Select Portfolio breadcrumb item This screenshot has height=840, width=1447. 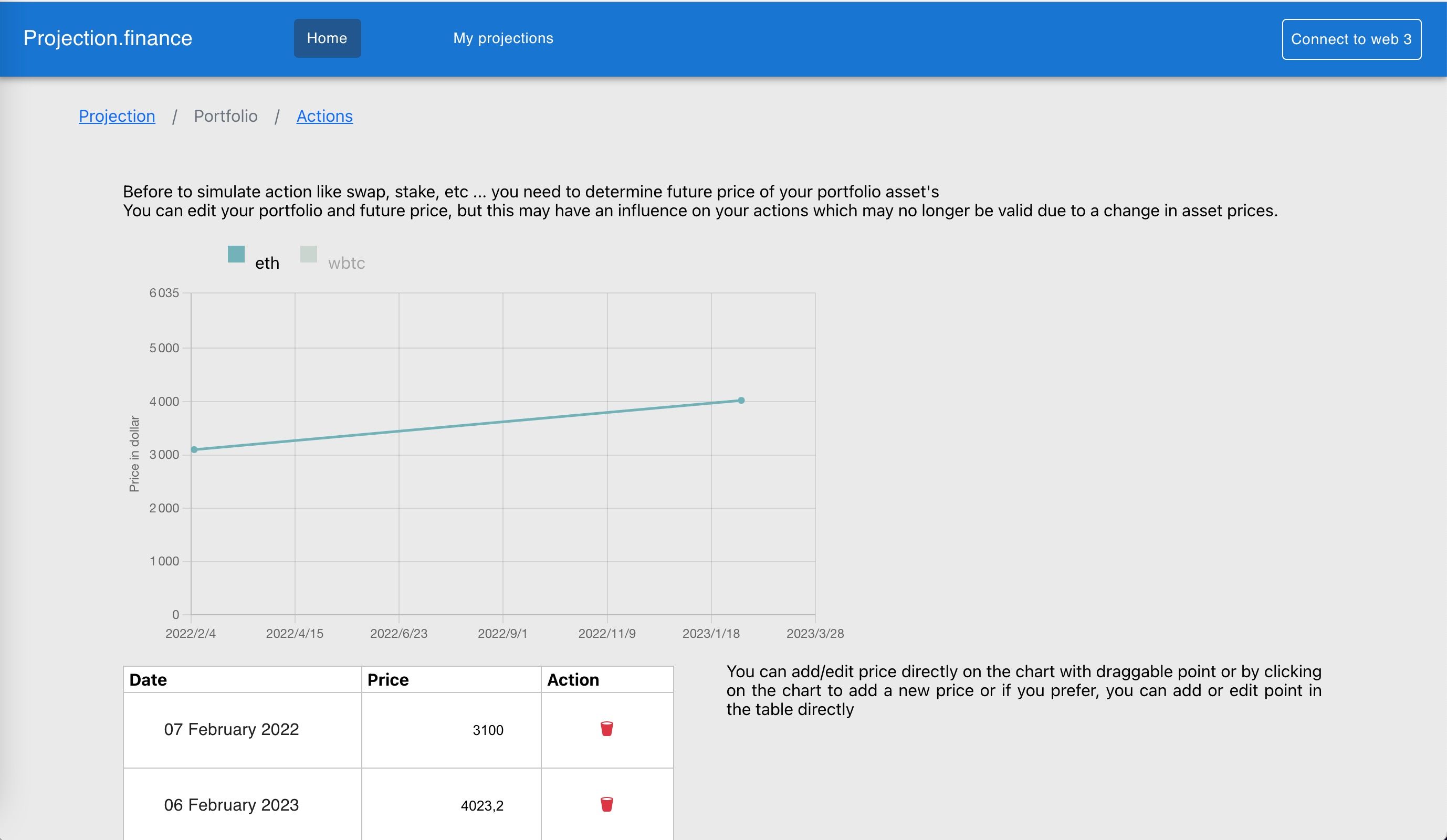click(226, 116)
